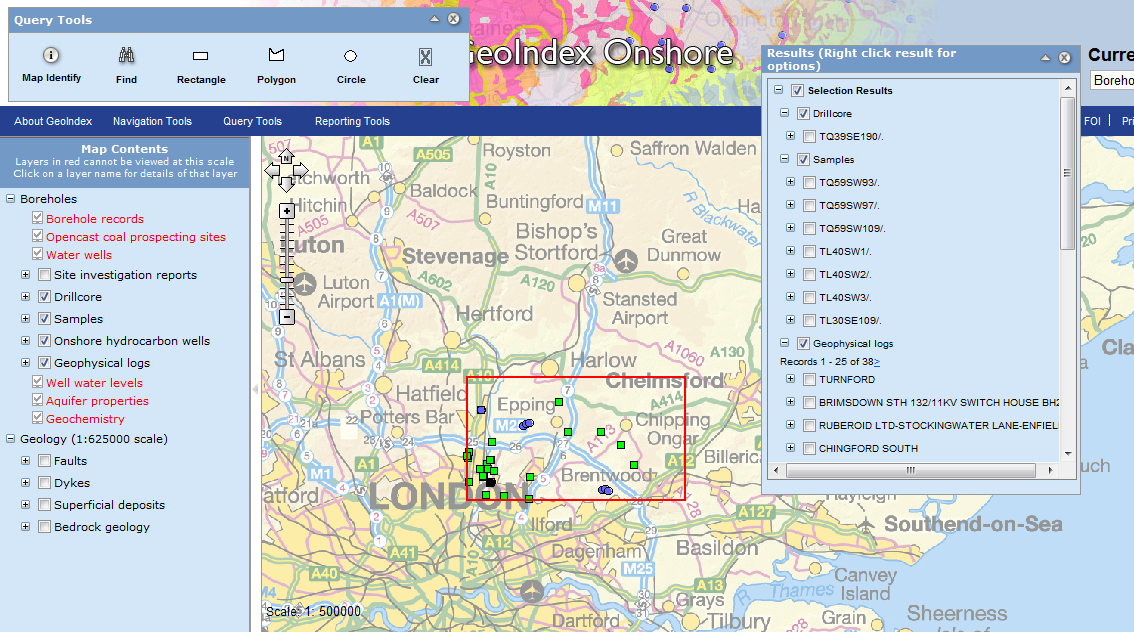Pan the map south

[x=286, y=185]
